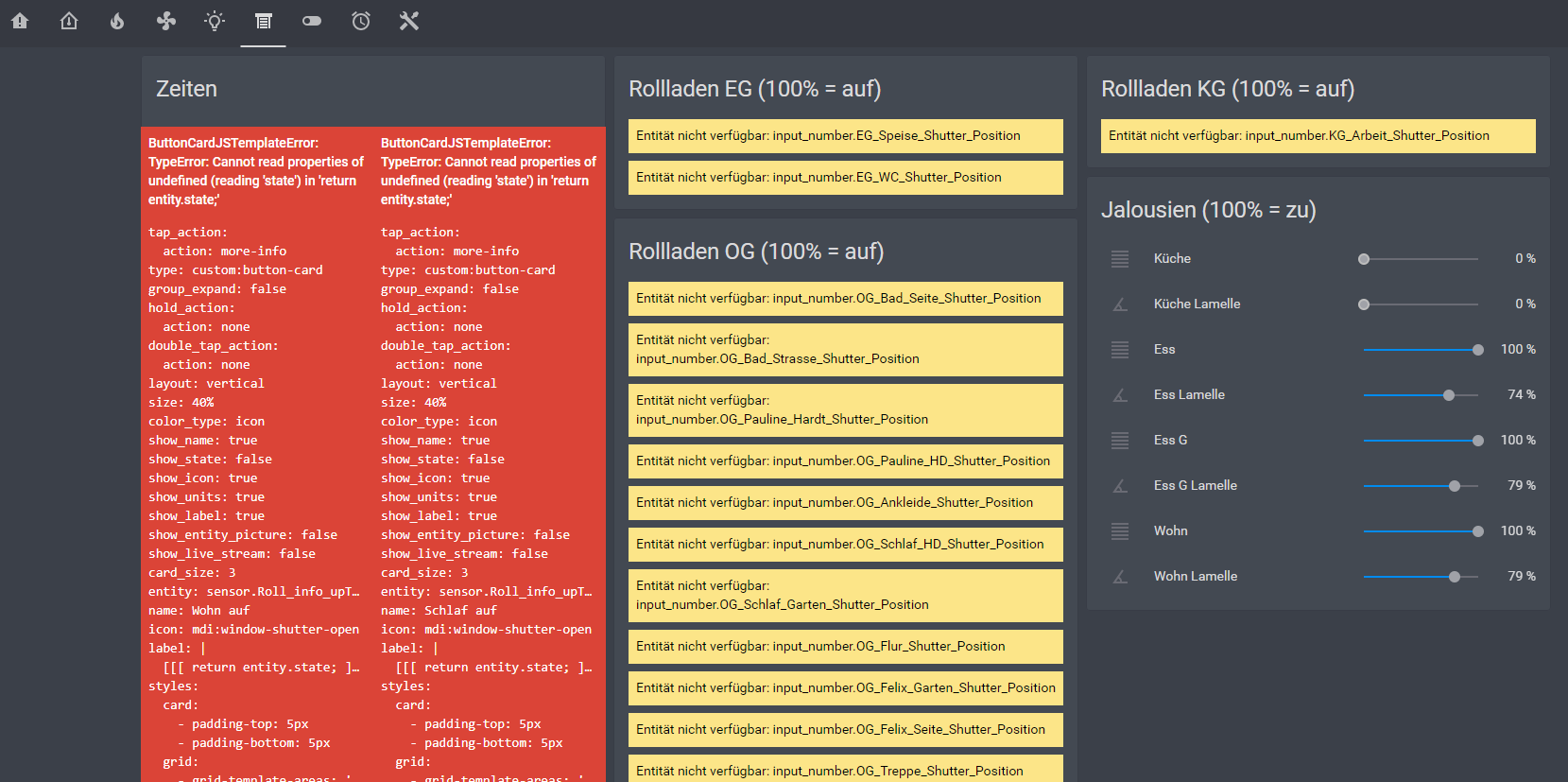
Task: Click the OG_Felix_Seite_Shutter_Position warning
Action: point(846,730)
